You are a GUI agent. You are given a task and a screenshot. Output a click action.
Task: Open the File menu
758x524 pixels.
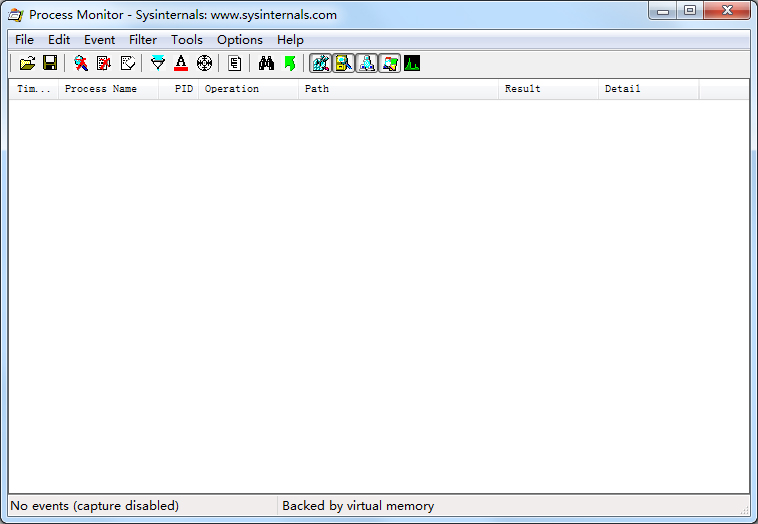[x=24, y=40]
